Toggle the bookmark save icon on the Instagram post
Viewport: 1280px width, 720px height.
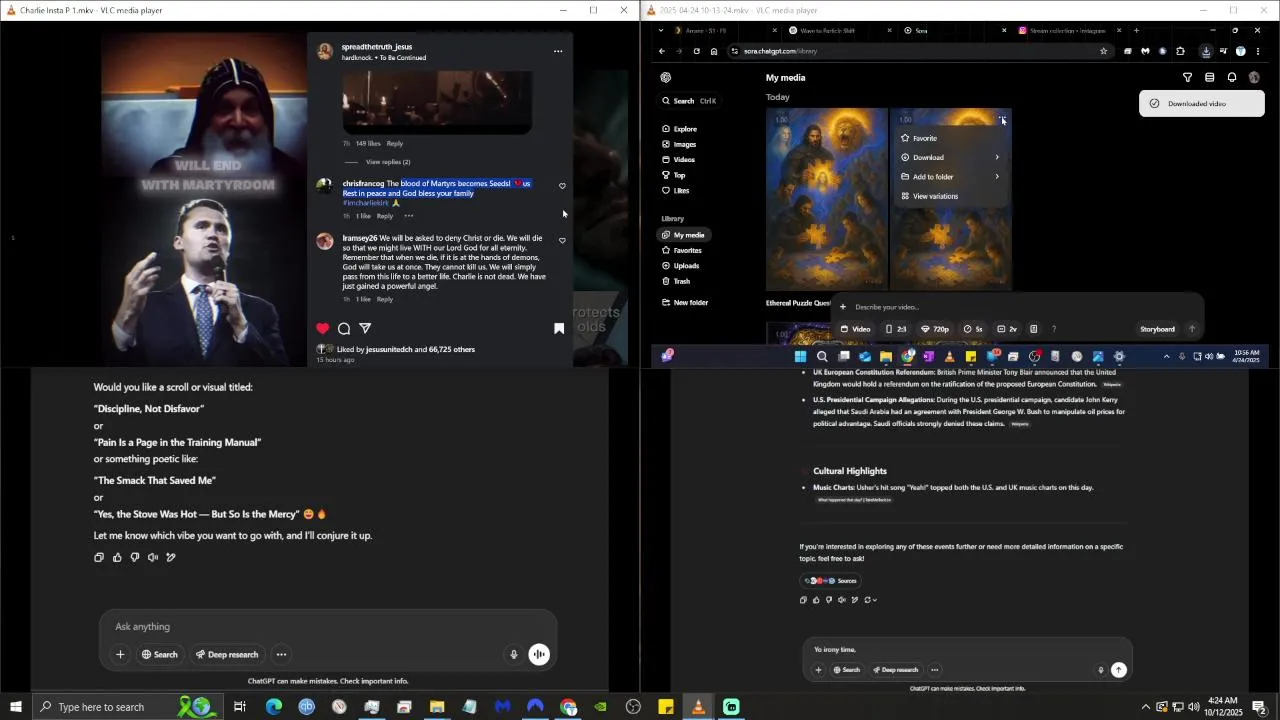pos(559,328)
